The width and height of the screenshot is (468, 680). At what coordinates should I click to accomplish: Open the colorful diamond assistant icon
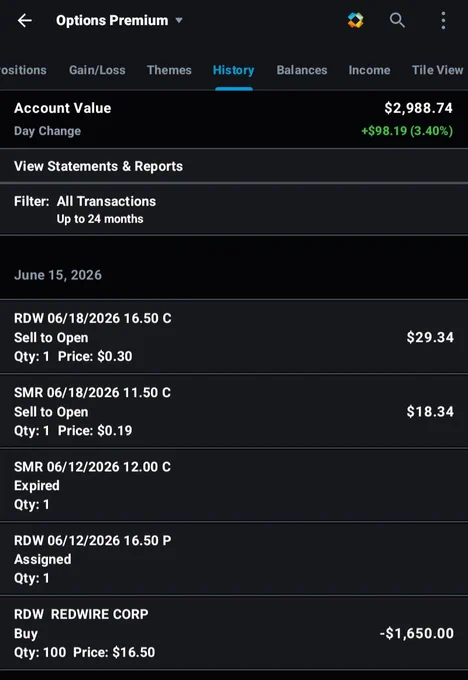point(355,20)
